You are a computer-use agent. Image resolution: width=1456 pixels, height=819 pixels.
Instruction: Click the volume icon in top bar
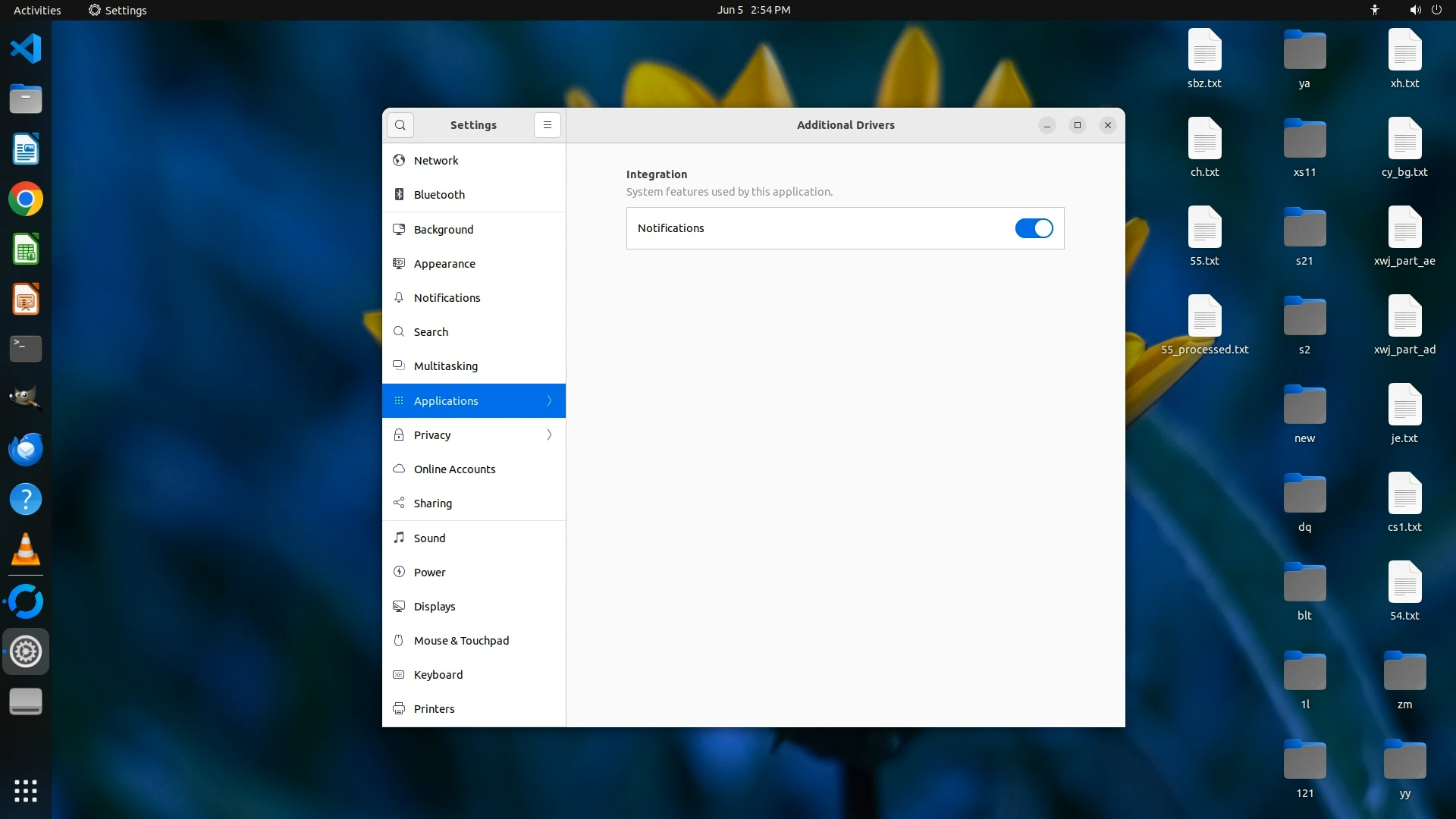(1415, 10)
